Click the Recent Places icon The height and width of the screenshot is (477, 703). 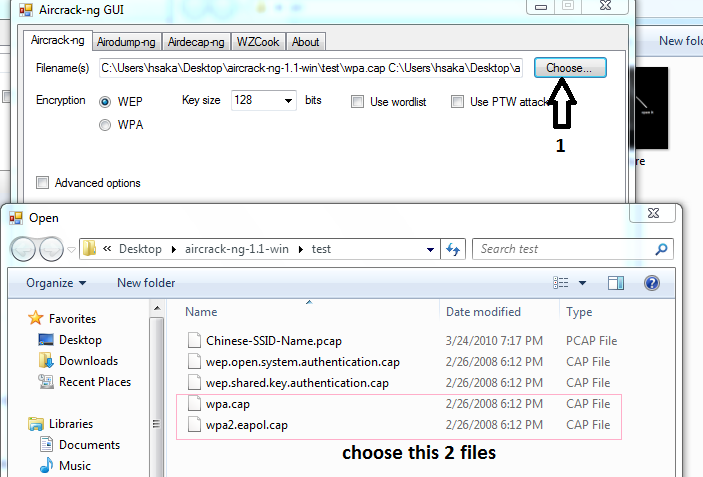[46, 382]
